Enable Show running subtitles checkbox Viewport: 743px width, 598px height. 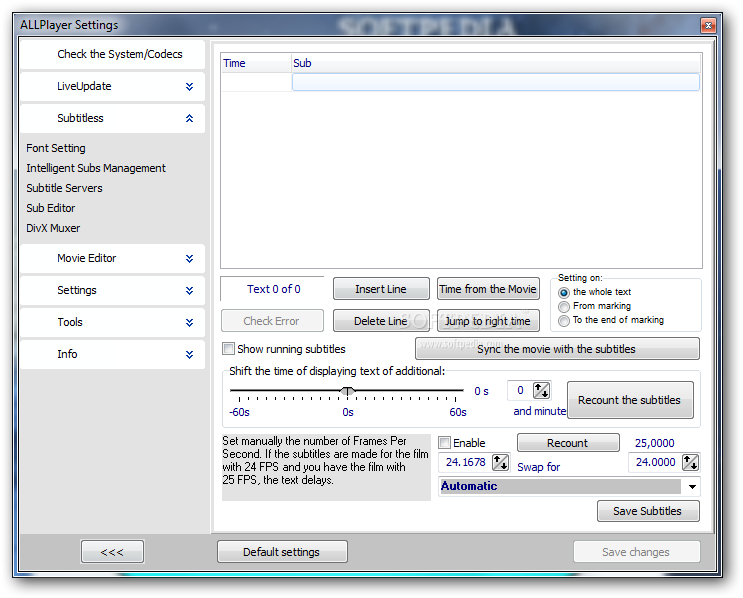pyautogui.click(x=228, y=349)
